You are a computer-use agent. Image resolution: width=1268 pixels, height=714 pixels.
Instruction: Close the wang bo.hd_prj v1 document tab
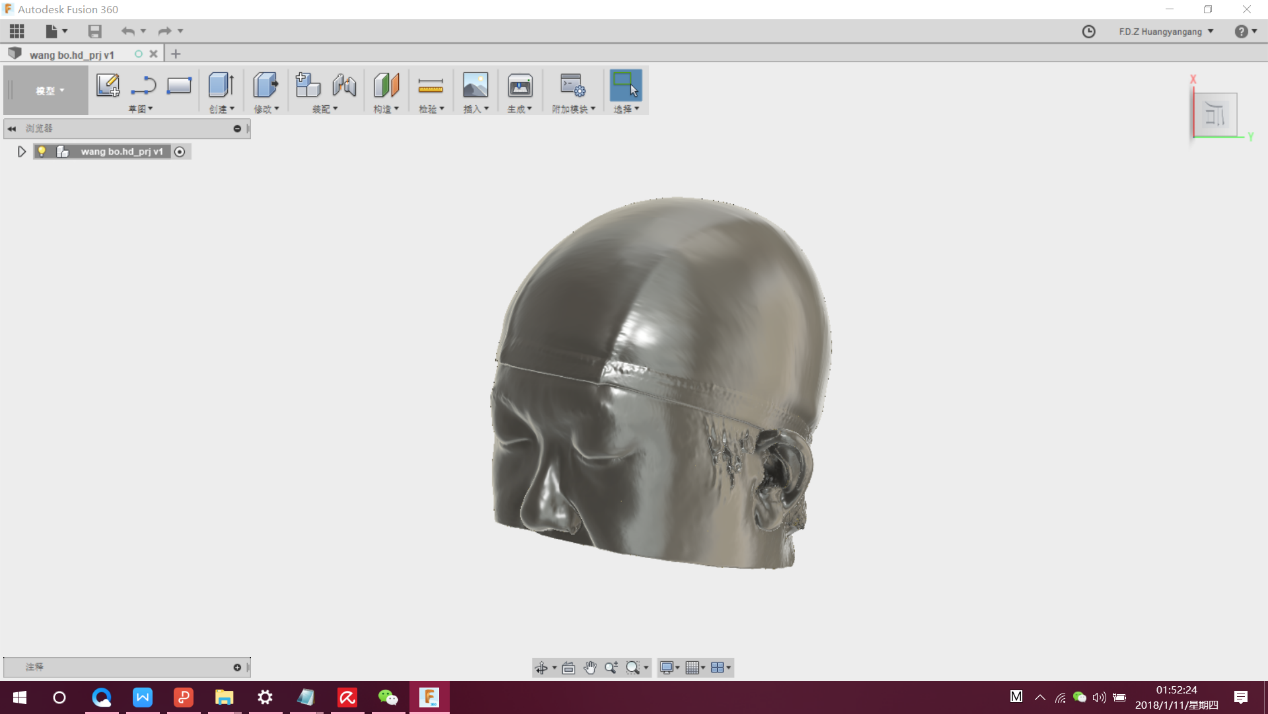click(153, 54)
